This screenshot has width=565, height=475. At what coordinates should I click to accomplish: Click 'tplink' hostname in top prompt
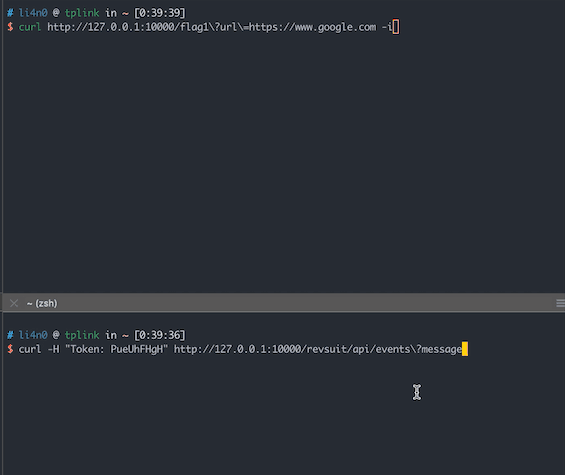click(x=82, y=13)
